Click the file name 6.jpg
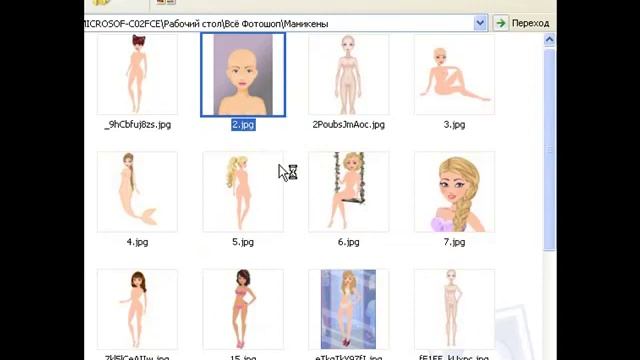Screen dimensions: 640x360 (x=349, y=242)
